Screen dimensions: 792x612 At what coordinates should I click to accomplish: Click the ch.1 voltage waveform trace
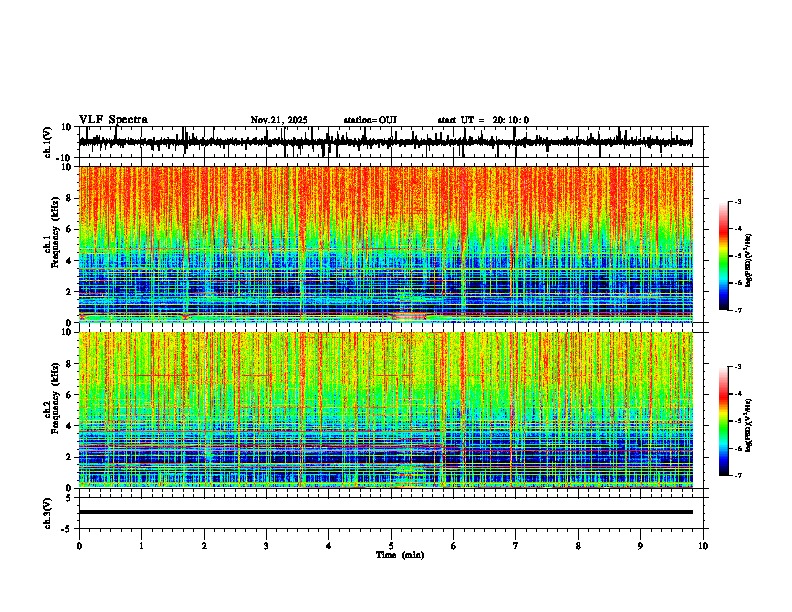pos(385,142)
